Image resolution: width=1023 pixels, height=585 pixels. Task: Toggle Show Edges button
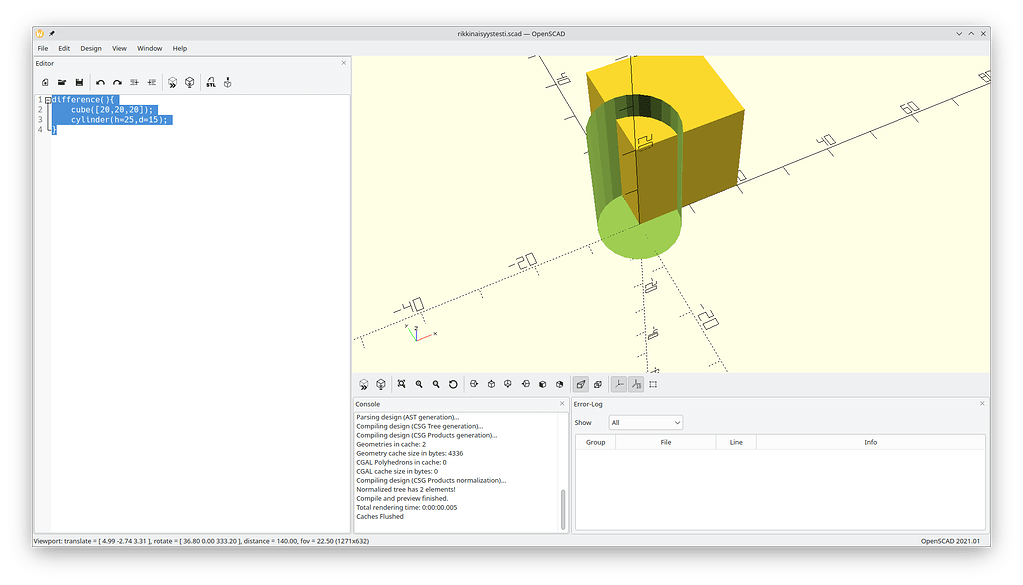[x=653, y=384]
